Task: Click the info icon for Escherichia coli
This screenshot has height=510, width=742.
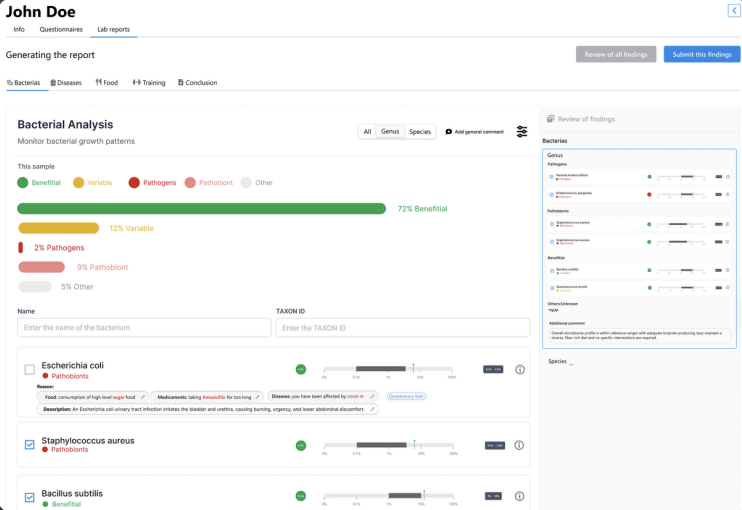Action: coord(520,370)
